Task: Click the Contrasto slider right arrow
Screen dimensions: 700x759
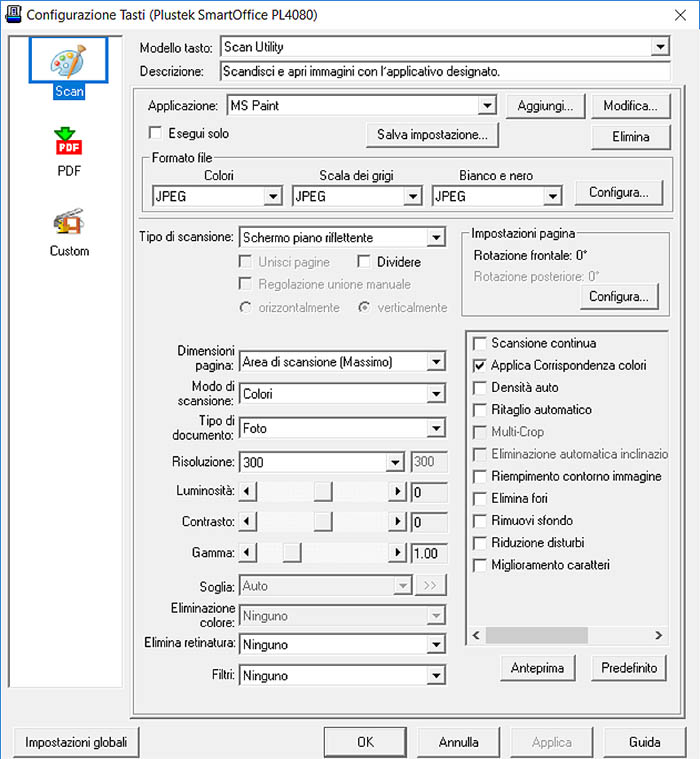Action: pos(398,522)
